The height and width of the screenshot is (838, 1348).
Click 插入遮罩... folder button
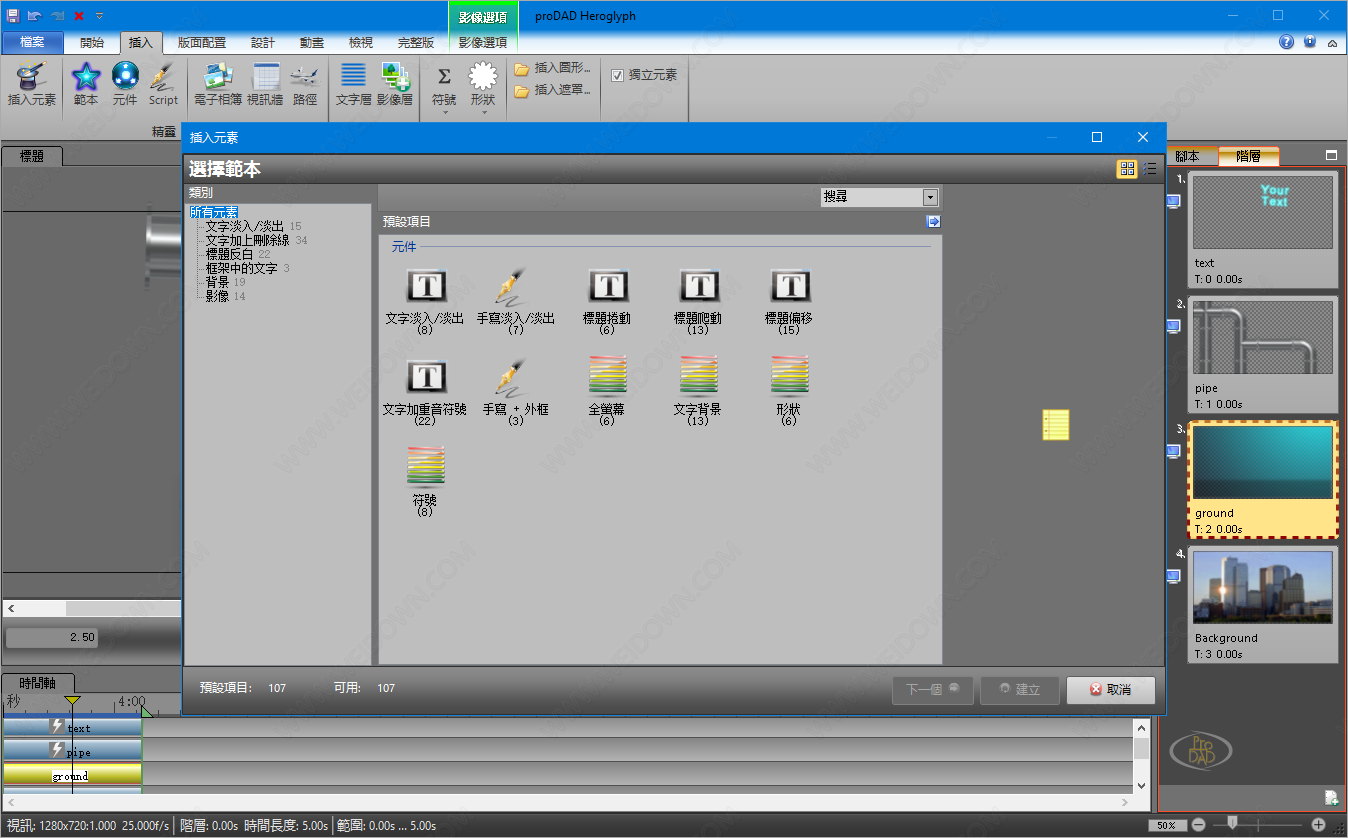click(x=552, y=90)
